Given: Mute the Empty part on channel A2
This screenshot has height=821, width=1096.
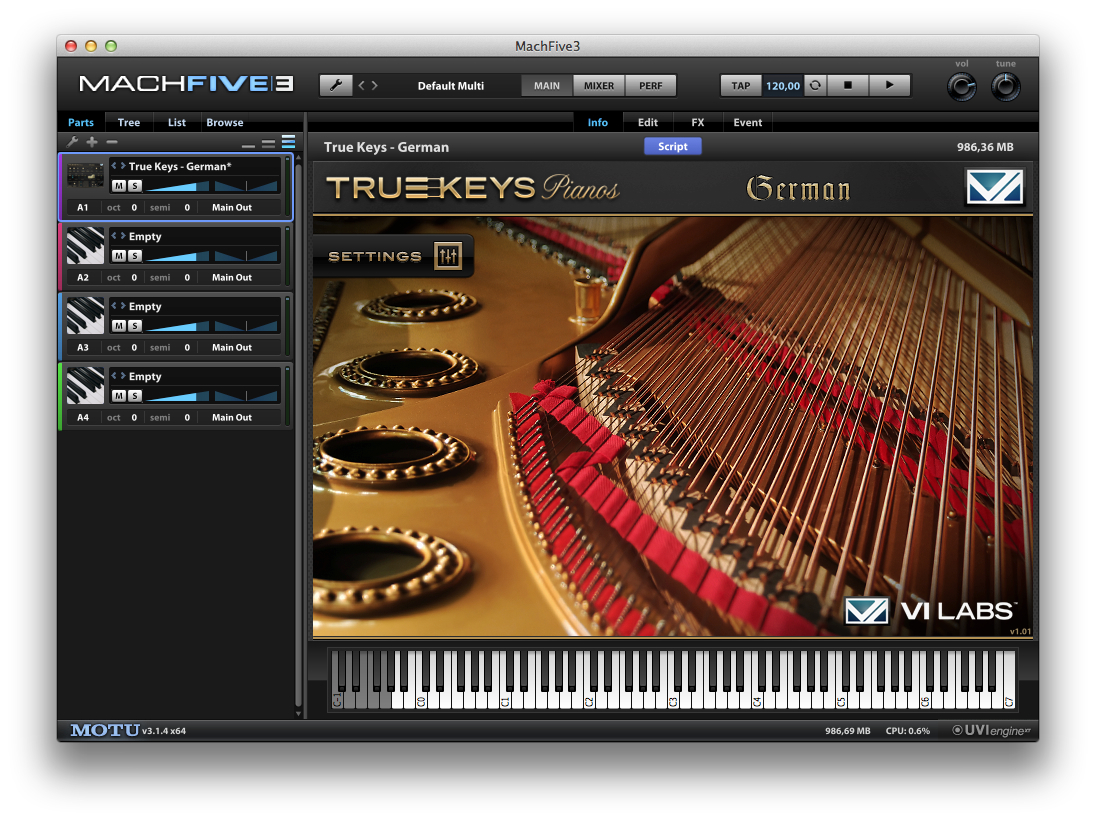Looking at the screenshot, I should coord(118,255).
